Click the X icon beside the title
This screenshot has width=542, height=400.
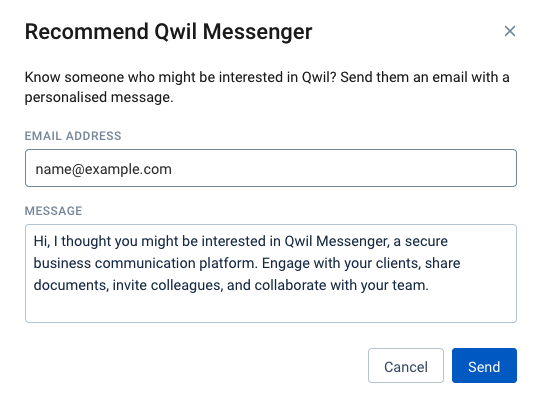click(x=510, y=31)
